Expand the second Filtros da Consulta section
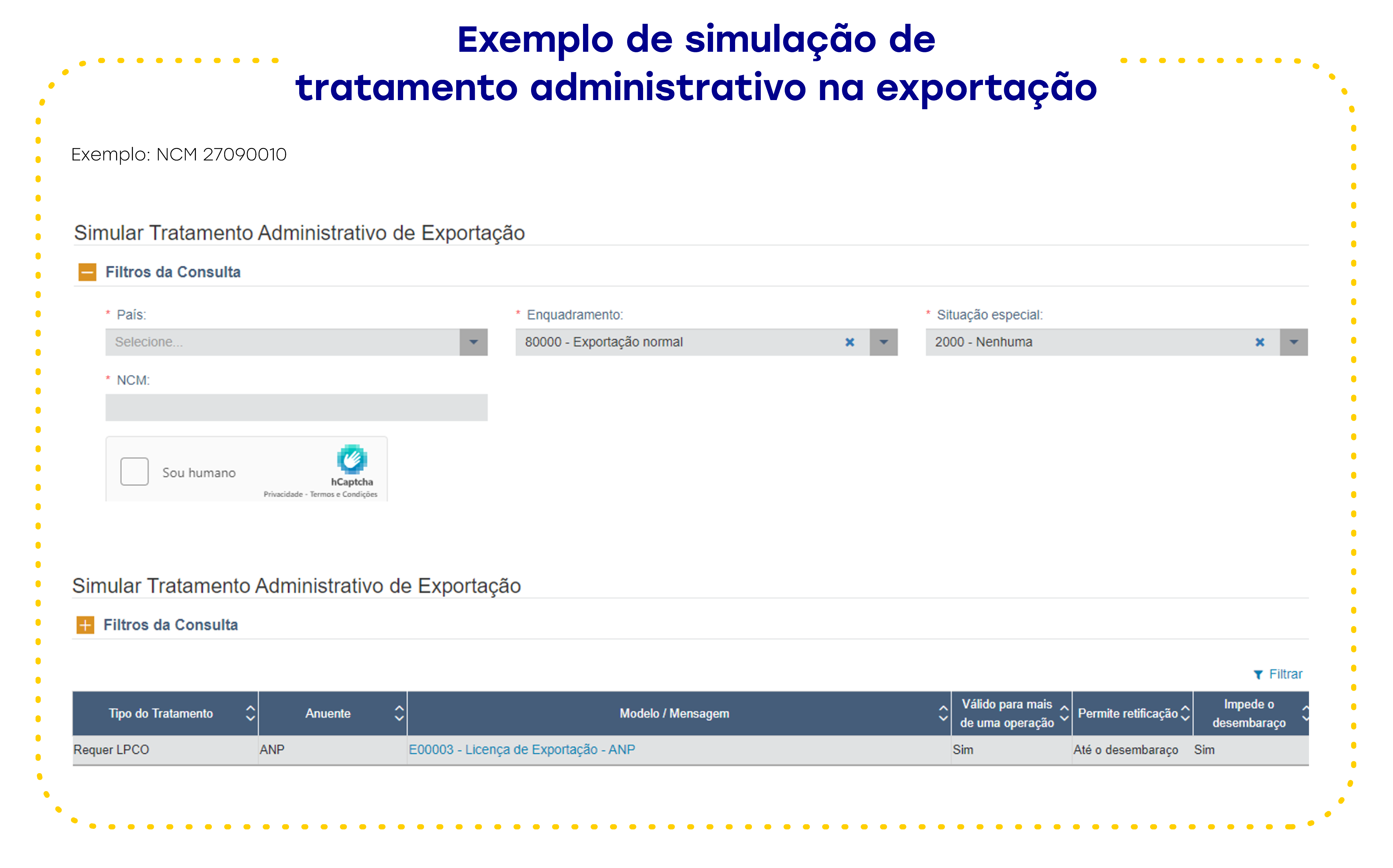Screen dimensions: 1393x868 (85, 625)
